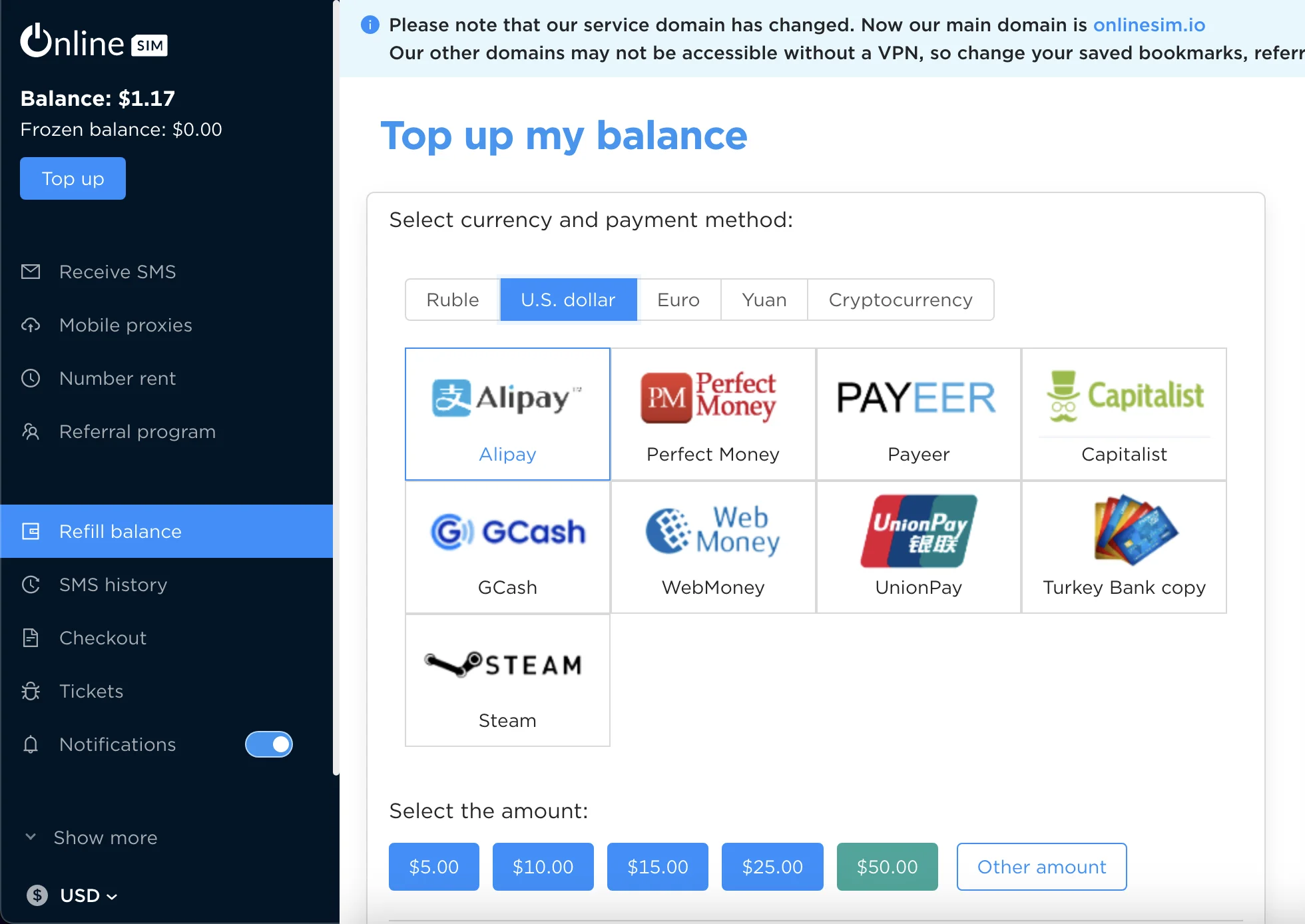Click the Alipay logo
The height and width of the screenshot is (924, 1305).
(x=507, y=397)
